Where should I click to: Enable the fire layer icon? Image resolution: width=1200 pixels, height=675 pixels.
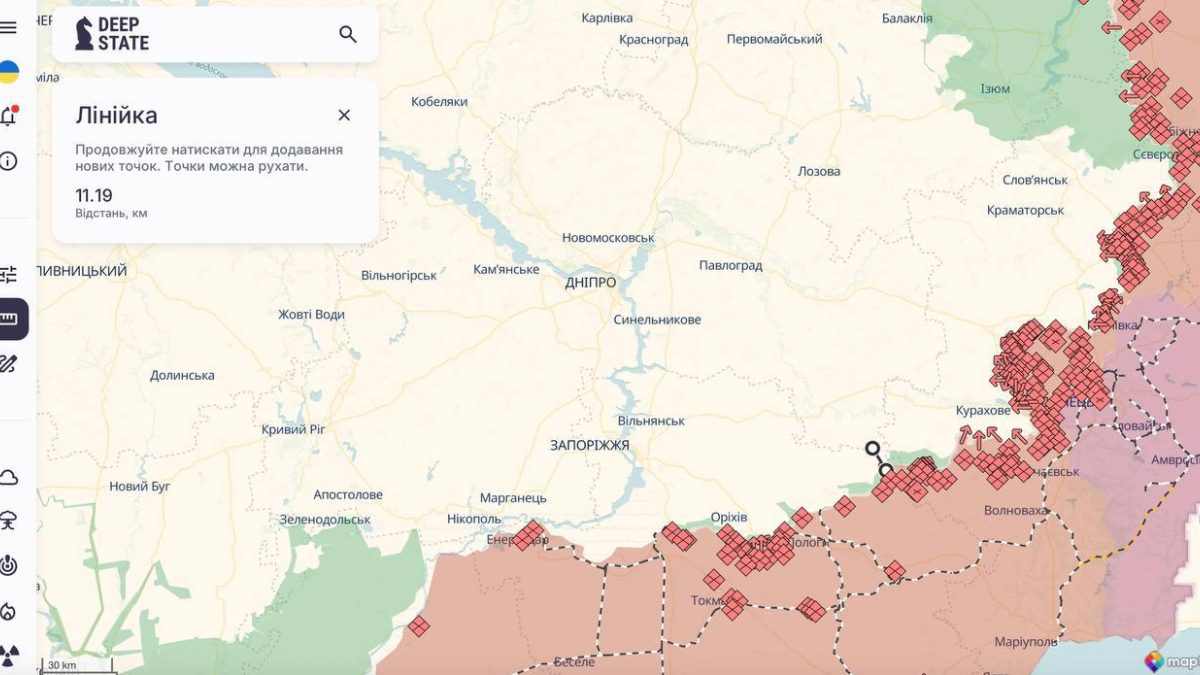pyautogui.click(x=9, y=610)
